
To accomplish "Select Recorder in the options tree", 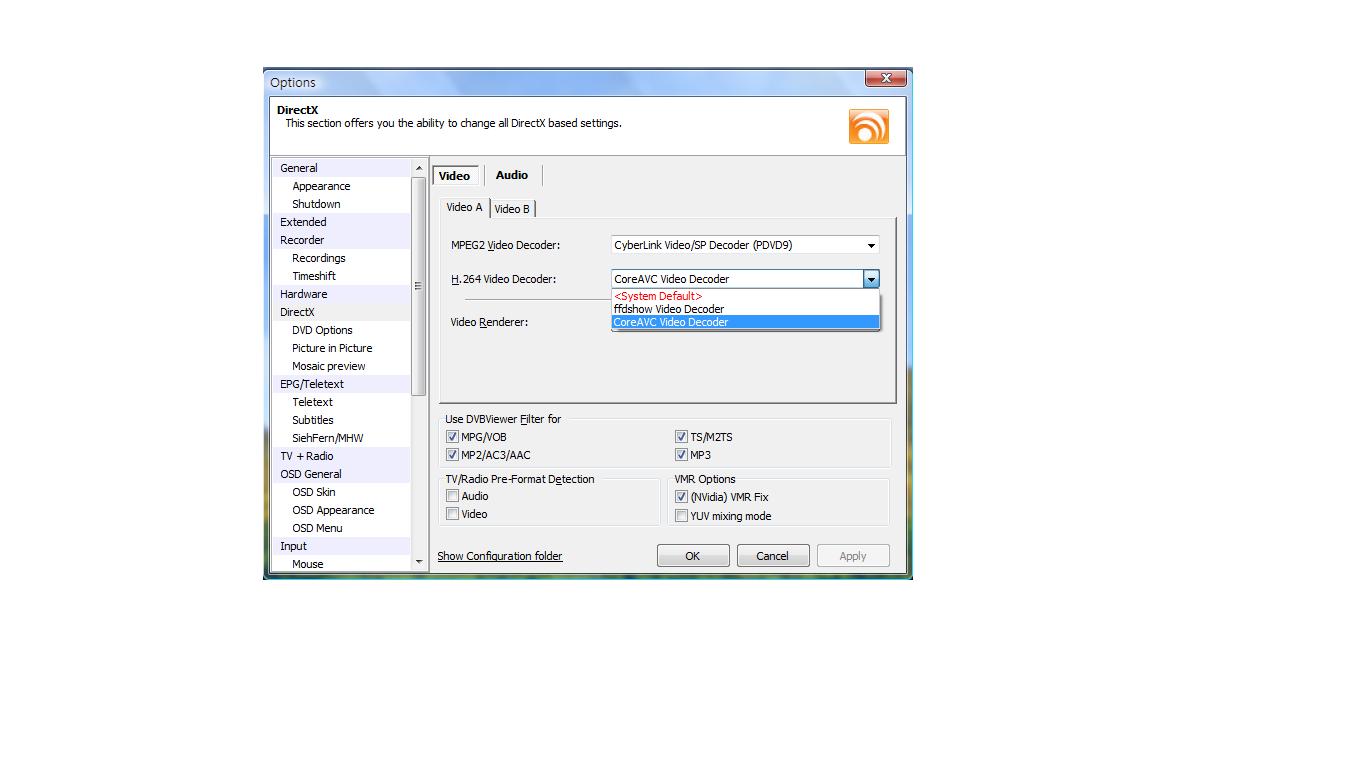I will point(302,240).
